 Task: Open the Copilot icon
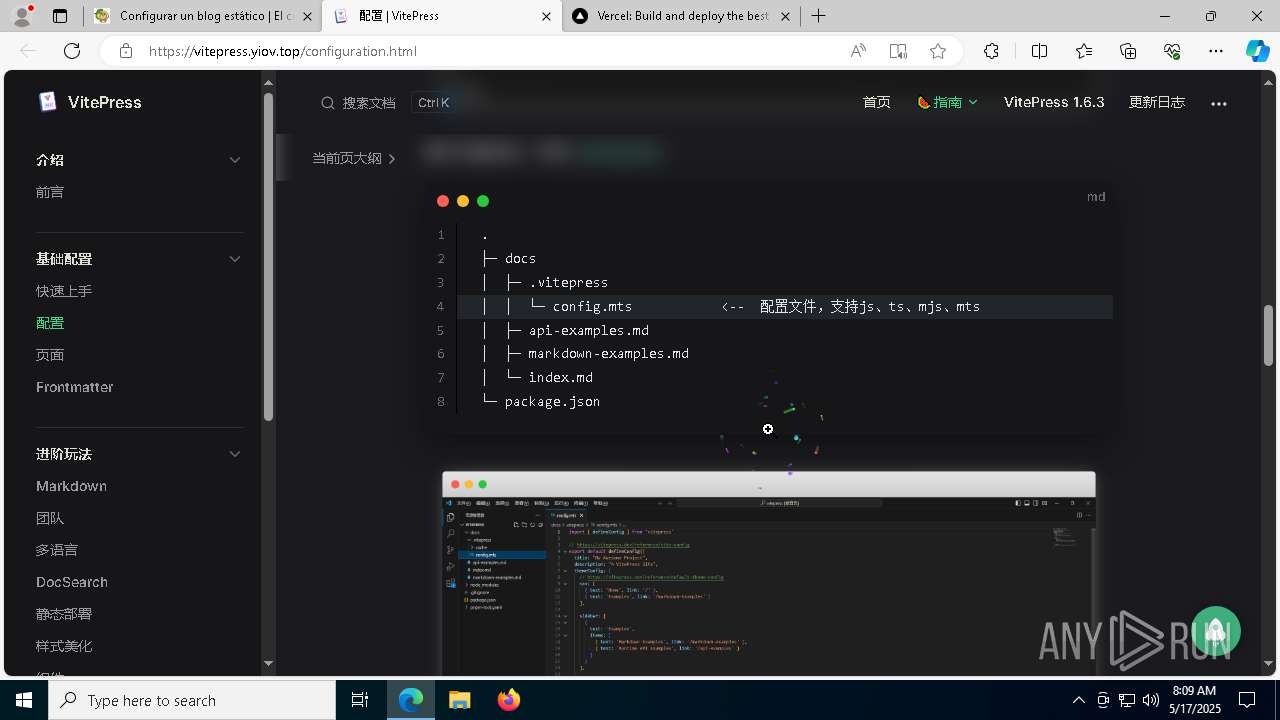coord(1257,51)
